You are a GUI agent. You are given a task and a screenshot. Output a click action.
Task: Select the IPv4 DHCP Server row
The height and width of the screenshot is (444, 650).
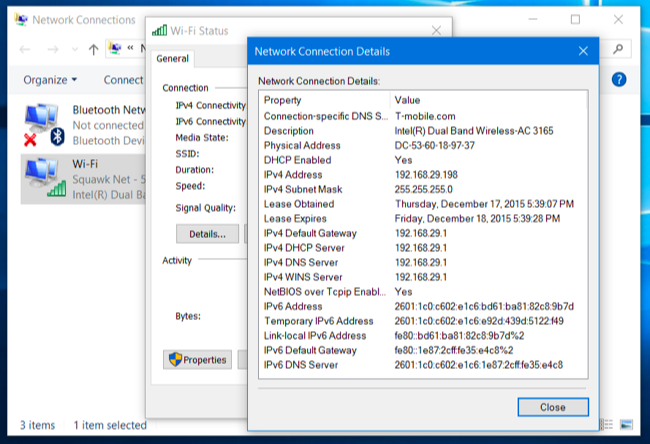click(x=423, y=248)
